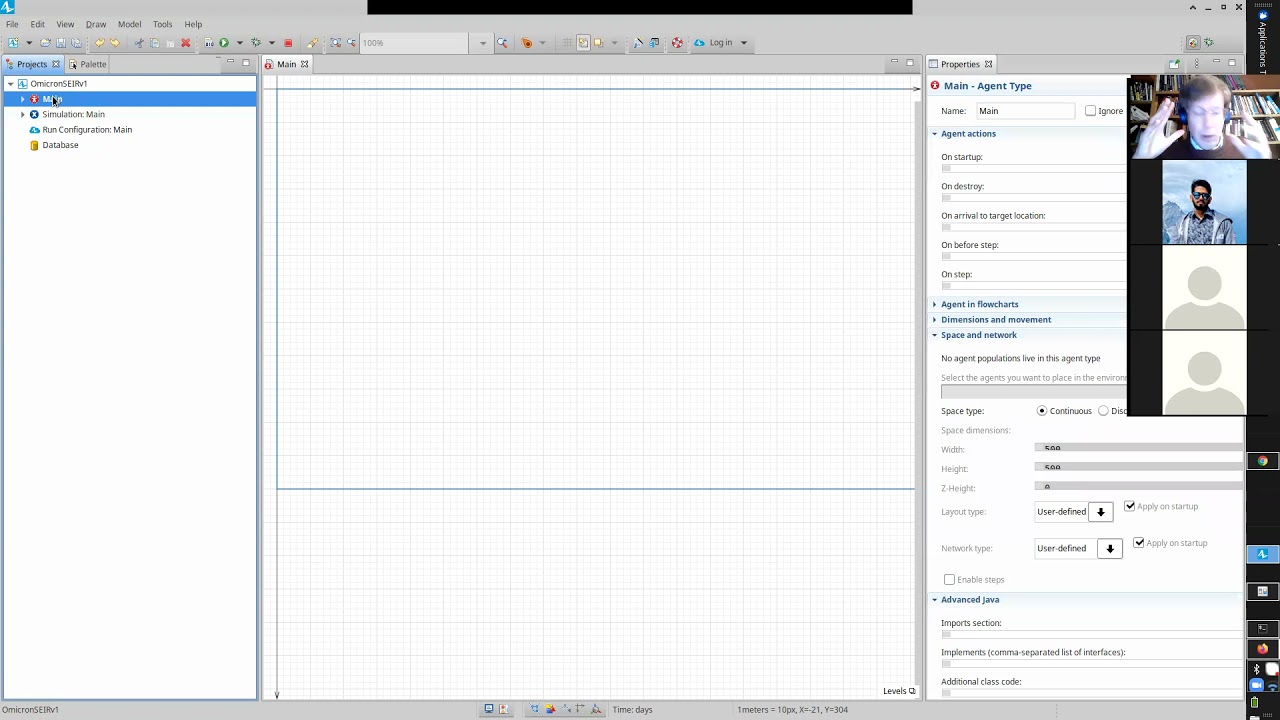
Task: Open the Tools menu
Action: [162, 24]
